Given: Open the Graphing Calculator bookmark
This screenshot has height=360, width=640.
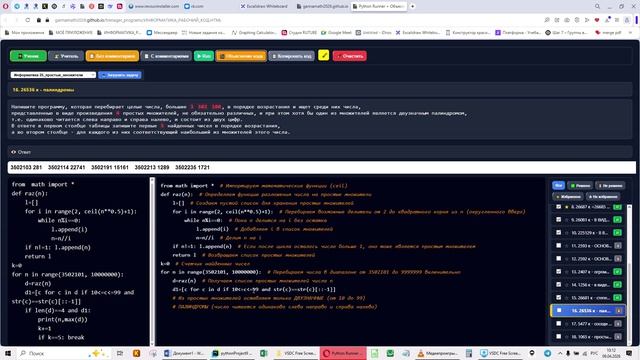Looking at the screenshot, I should tap(254, 32).
